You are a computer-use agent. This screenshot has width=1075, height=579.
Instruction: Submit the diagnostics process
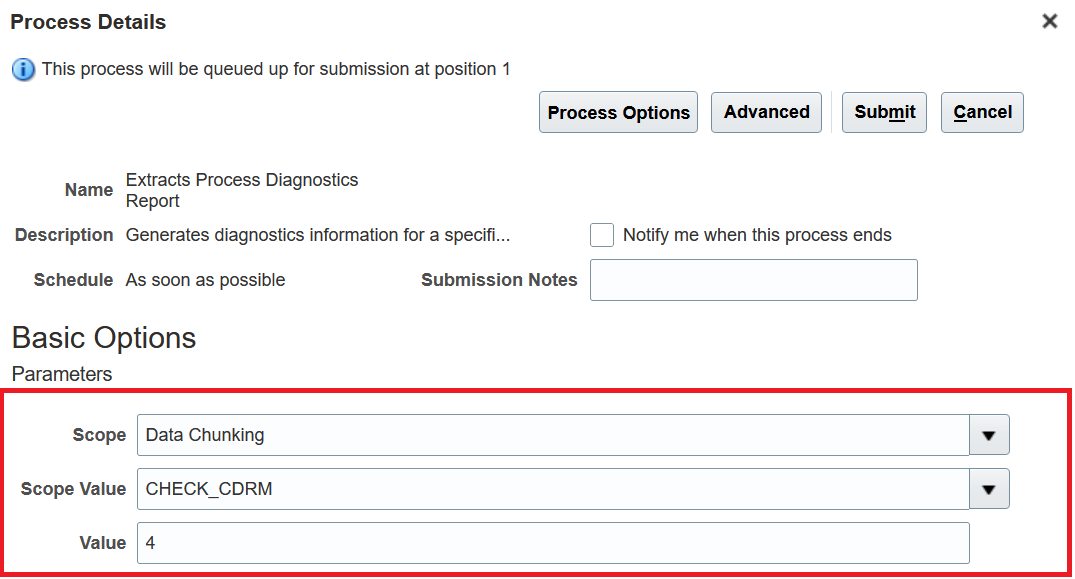pos(884,112)
